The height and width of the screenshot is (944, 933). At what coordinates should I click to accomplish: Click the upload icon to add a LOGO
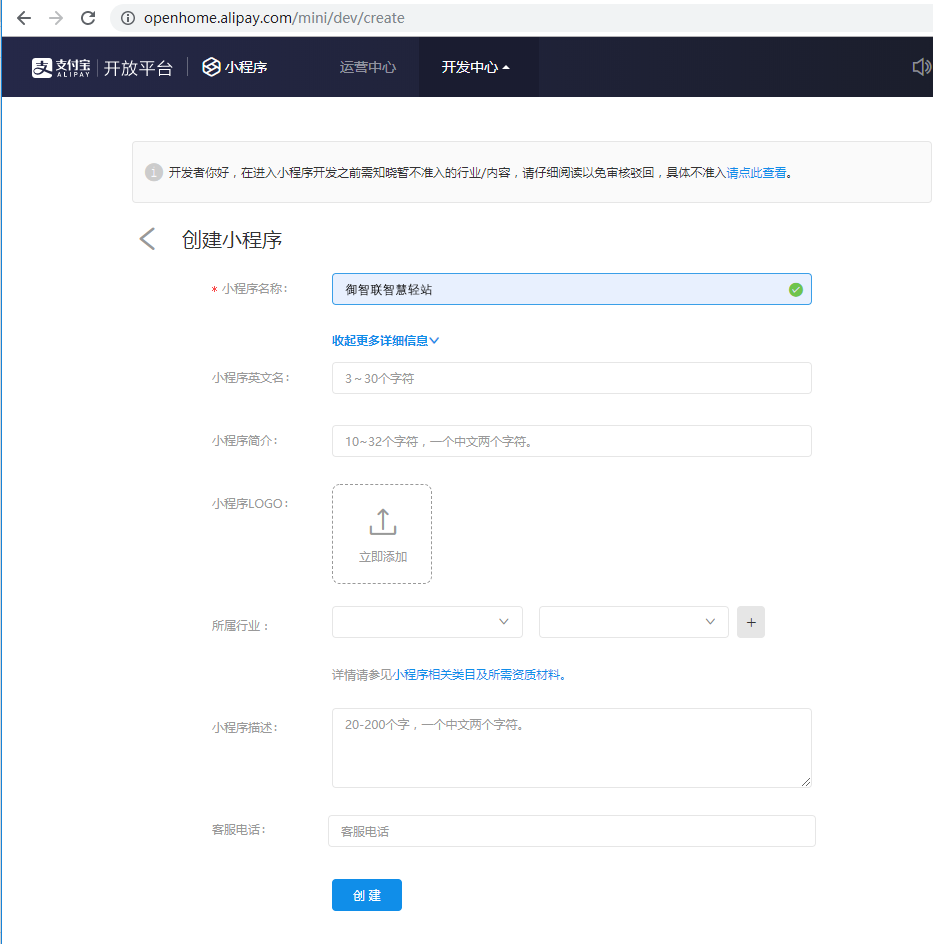[x=381, y=522]
